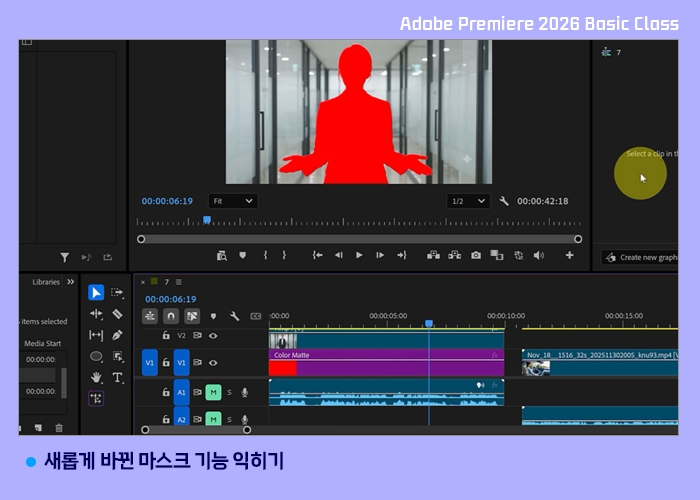Add a marker in the timeline

[x=213, y=317]
